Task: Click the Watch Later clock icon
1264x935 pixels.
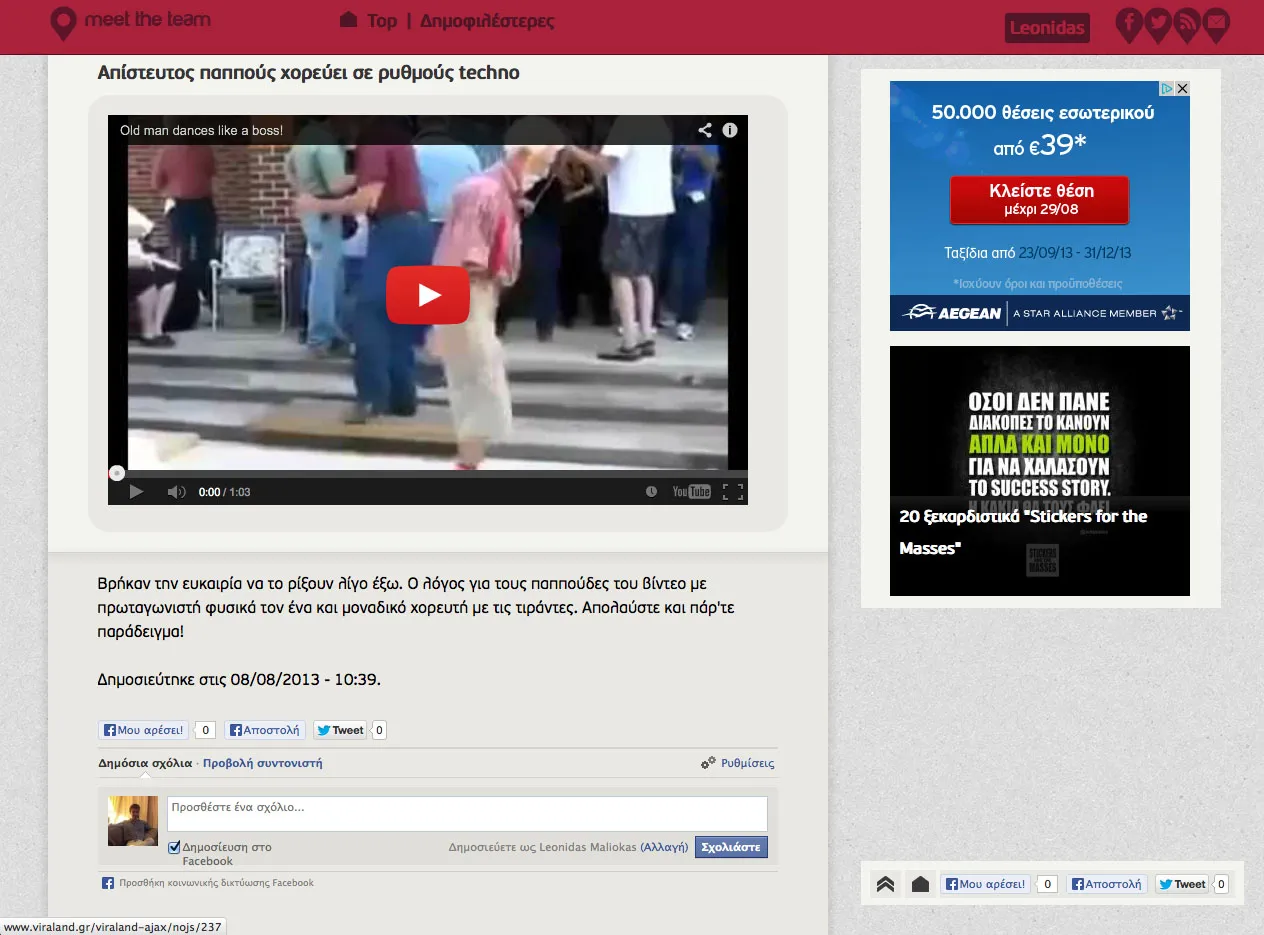Action: click(x=652, y=492)
